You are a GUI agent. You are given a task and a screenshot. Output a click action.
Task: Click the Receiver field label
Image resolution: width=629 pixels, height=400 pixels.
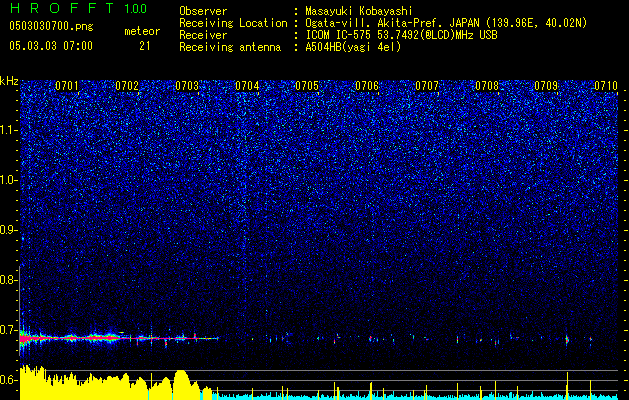(203, 35)
